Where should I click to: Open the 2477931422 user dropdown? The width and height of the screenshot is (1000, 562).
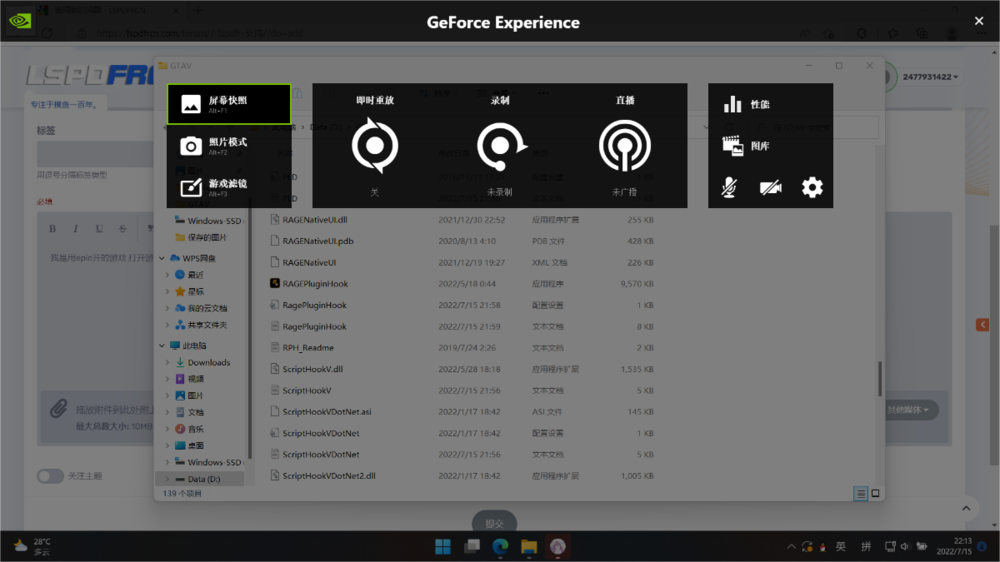(930, 77)
